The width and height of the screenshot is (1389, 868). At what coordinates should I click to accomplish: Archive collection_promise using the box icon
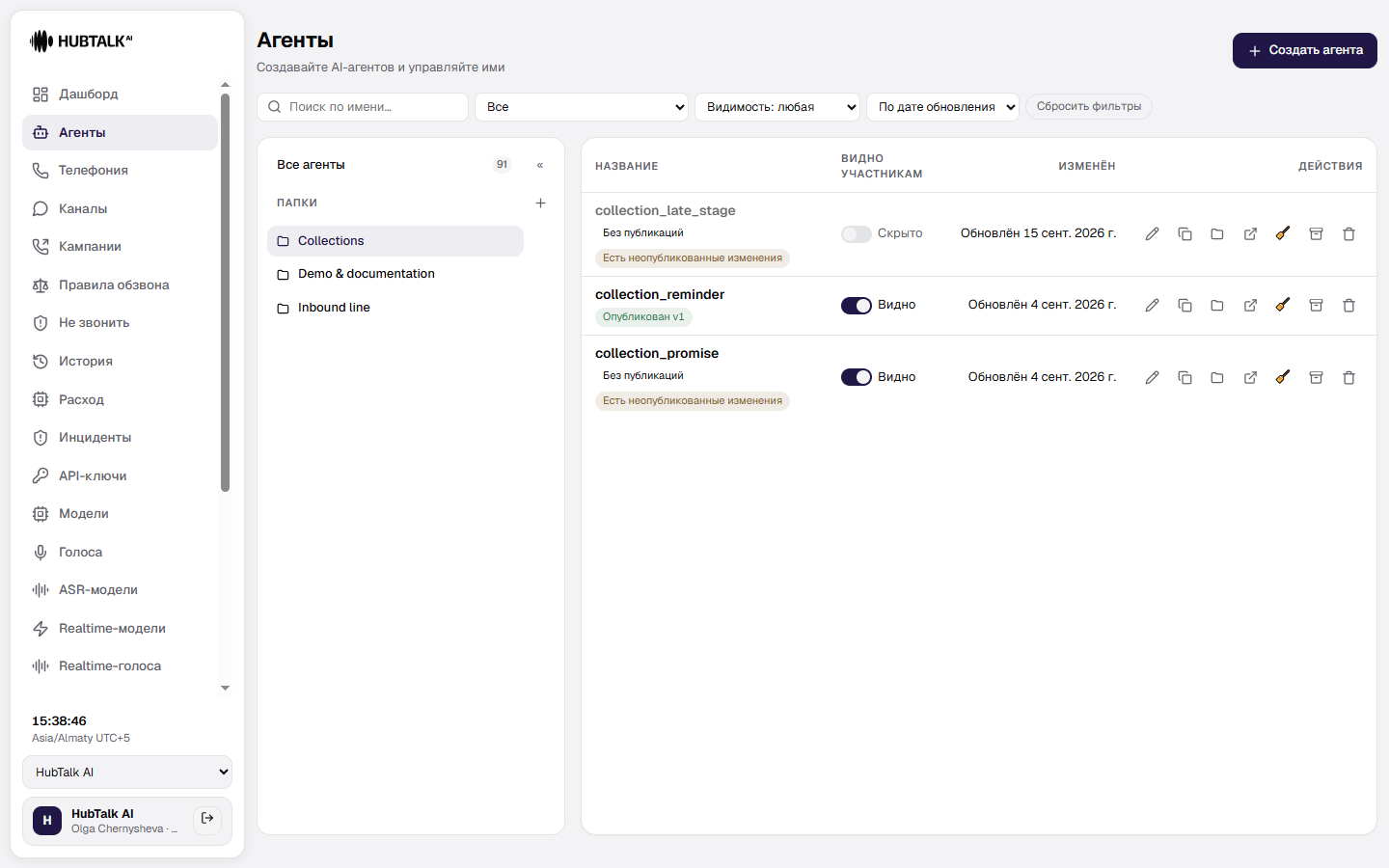point(1316,378)
